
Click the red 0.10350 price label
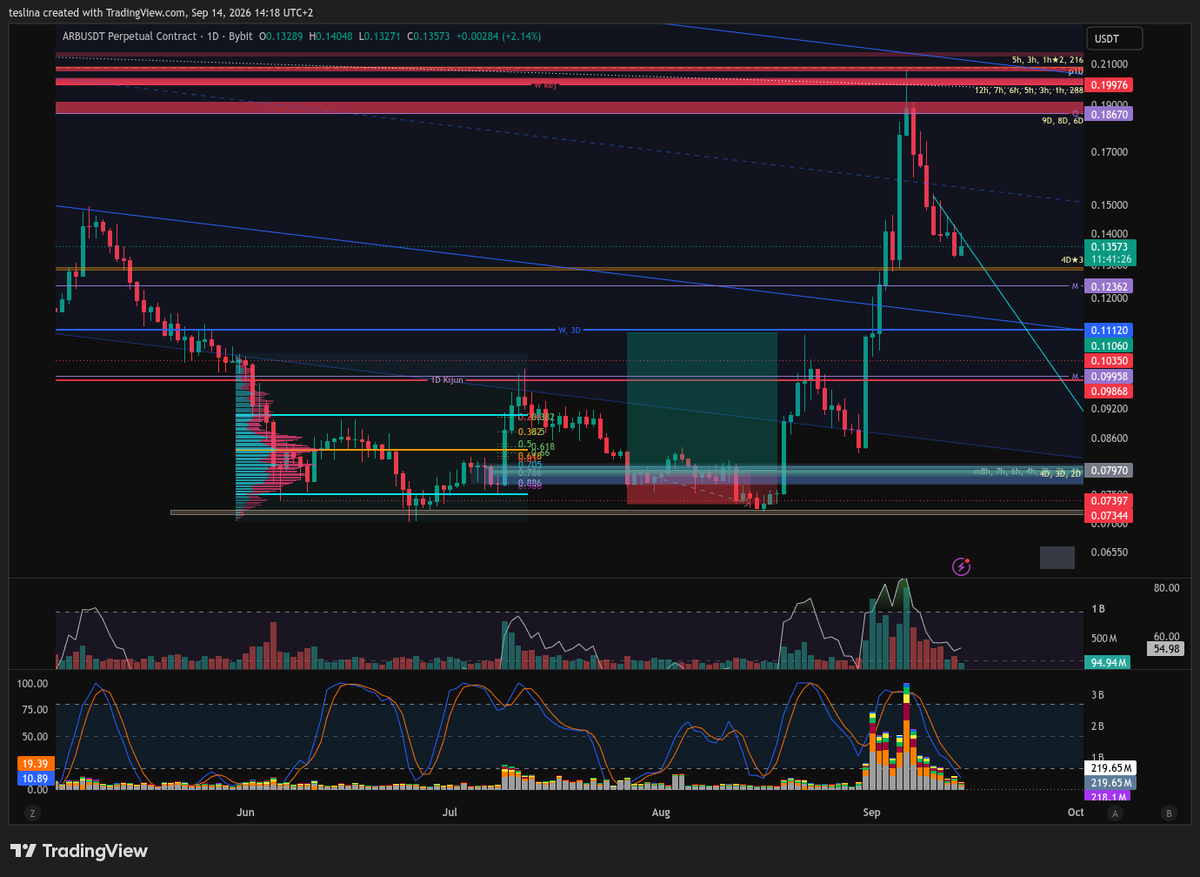click(x=1110, y=360)
